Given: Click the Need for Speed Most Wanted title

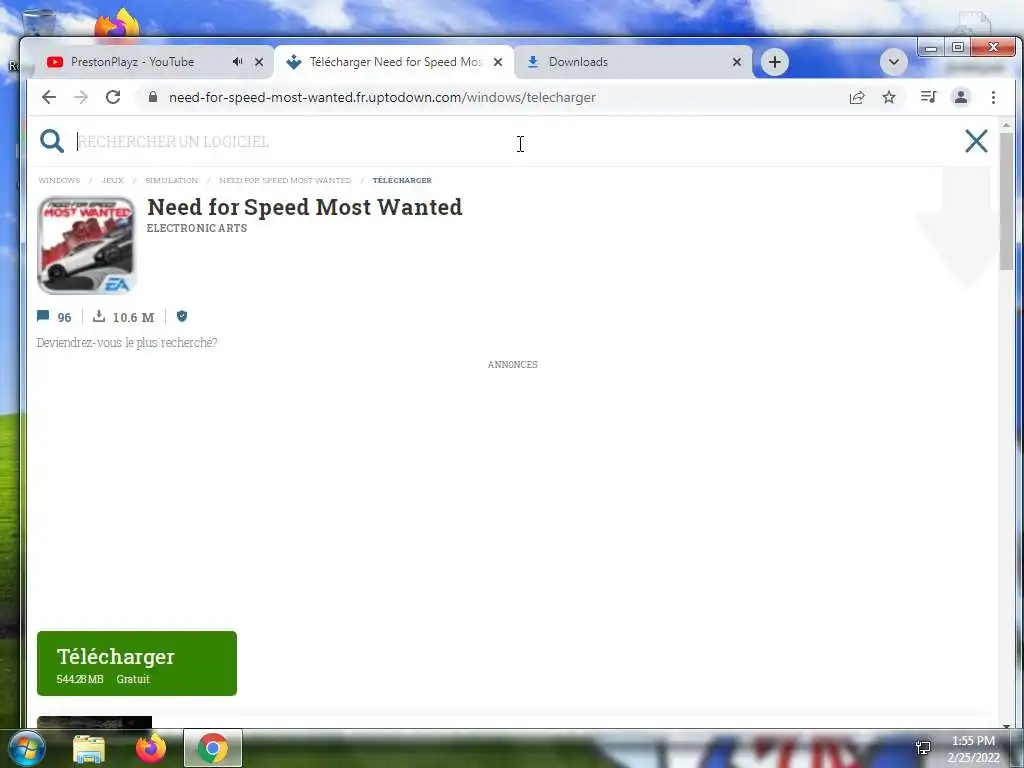Looking at the screenshot, I should click(305, 206).
